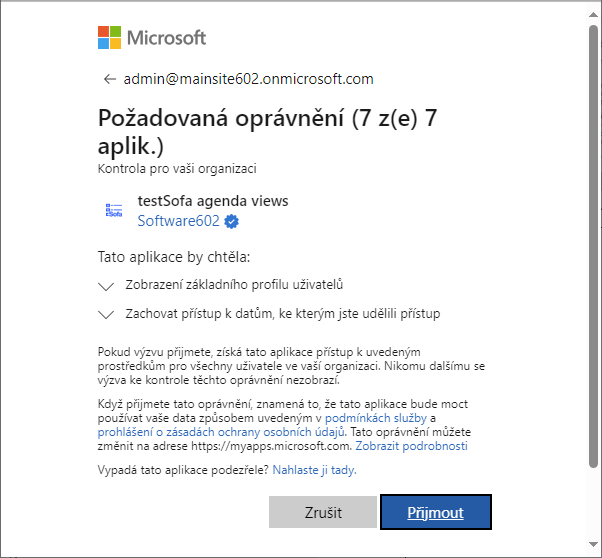Click the admin@mainsite602.onmicrosoft.com account text
602x558 pixels.
click(x=248, y=79)
